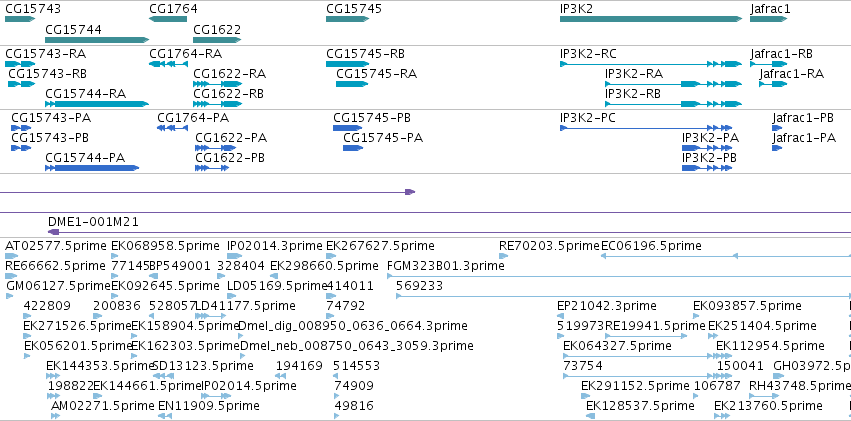Select EST RE19941.5prime
The width and height of the screenshot is (851, 421).
pos(646,336)
